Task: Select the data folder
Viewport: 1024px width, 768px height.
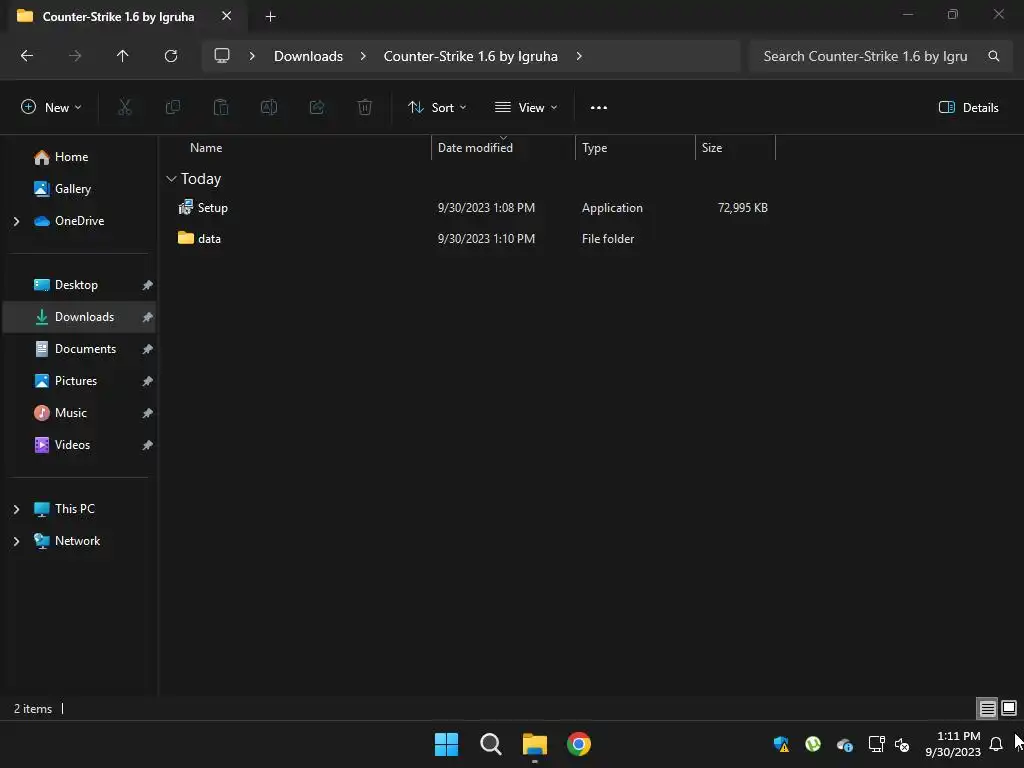Action: point(200,238)
